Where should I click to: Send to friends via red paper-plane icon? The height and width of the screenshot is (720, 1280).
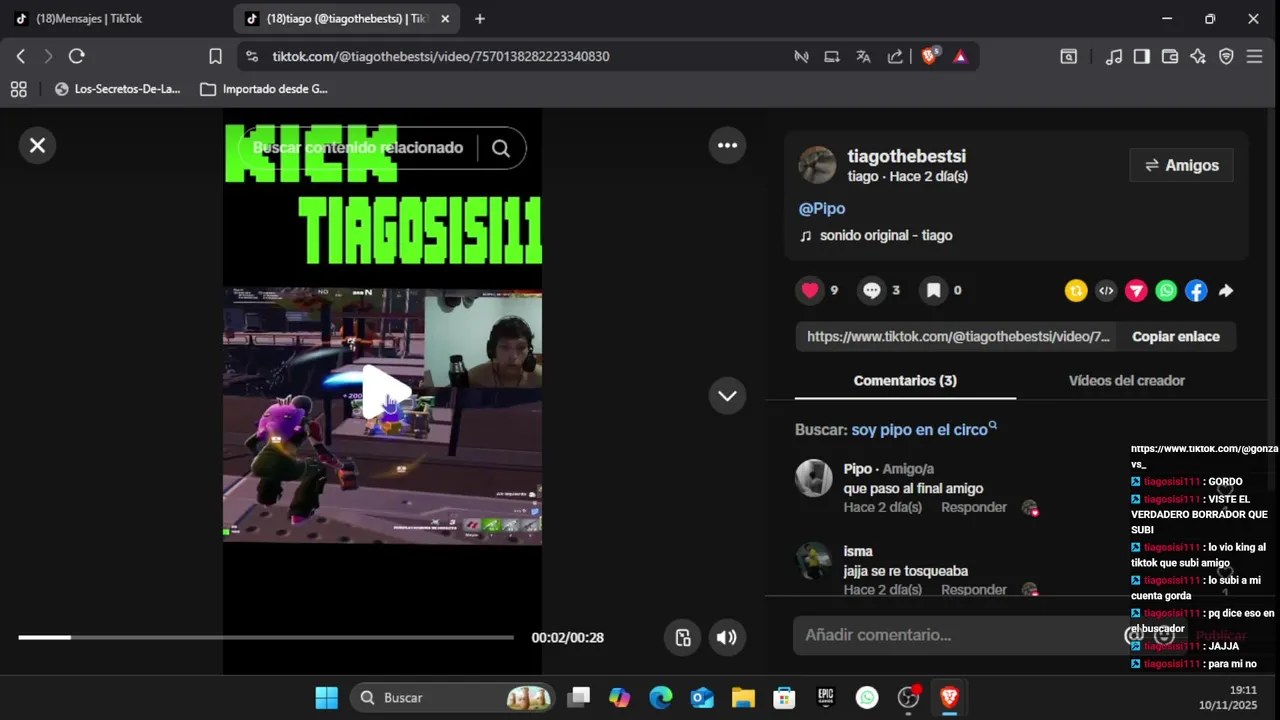tap(1136, 291)
